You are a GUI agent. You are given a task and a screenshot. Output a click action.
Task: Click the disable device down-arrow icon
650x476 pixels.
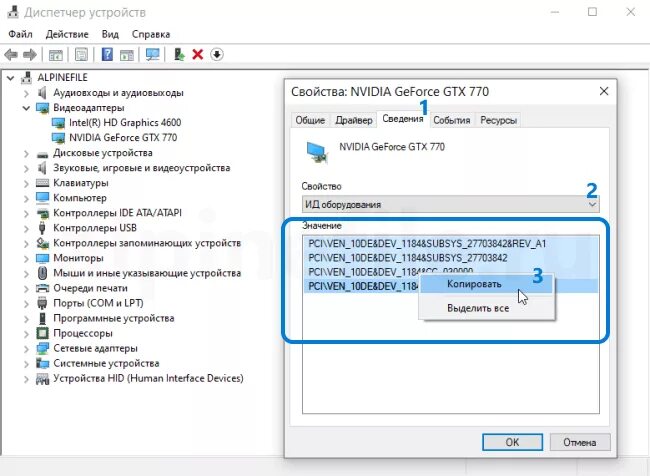[x=217, y=54]
